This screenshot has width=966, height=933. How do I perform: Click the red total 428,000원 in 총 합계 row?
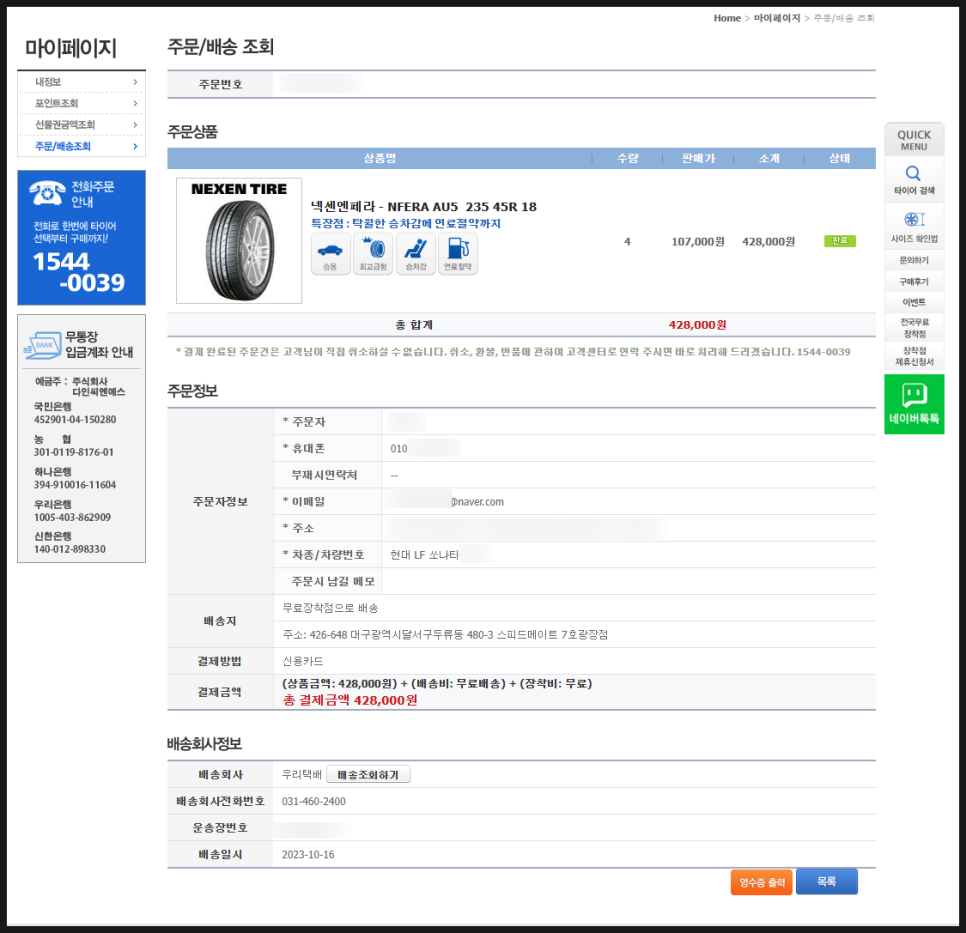coord(697,325)
